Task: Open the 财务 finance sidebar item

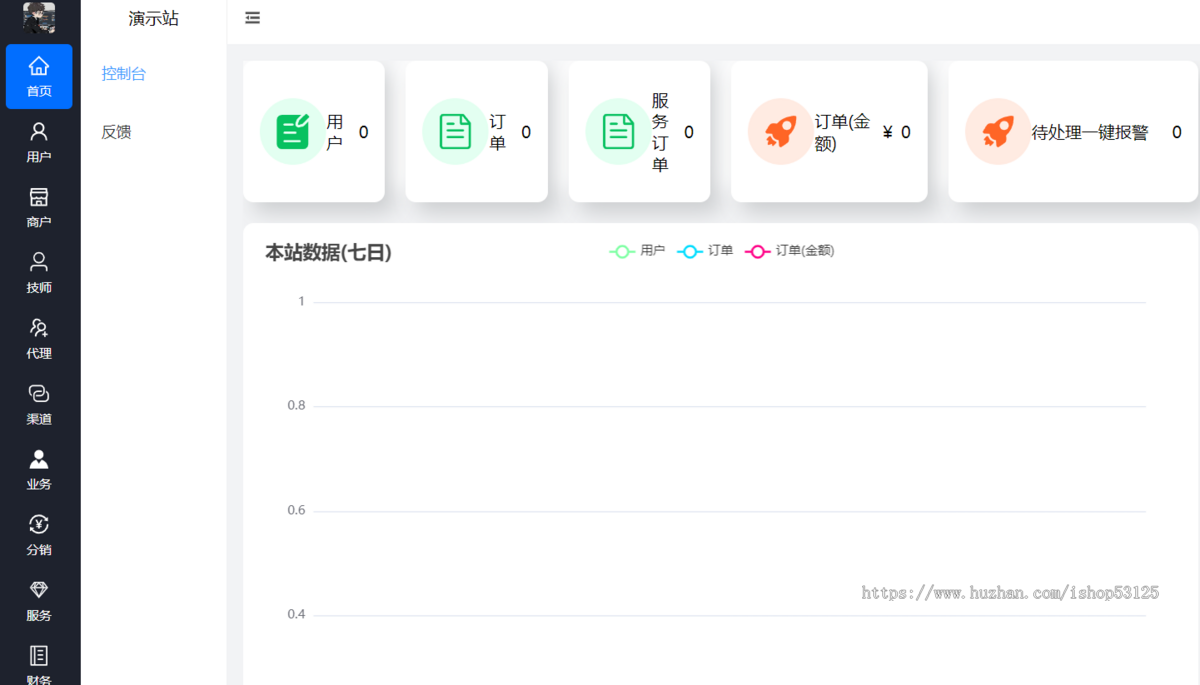Action: (x=39, y=664)
